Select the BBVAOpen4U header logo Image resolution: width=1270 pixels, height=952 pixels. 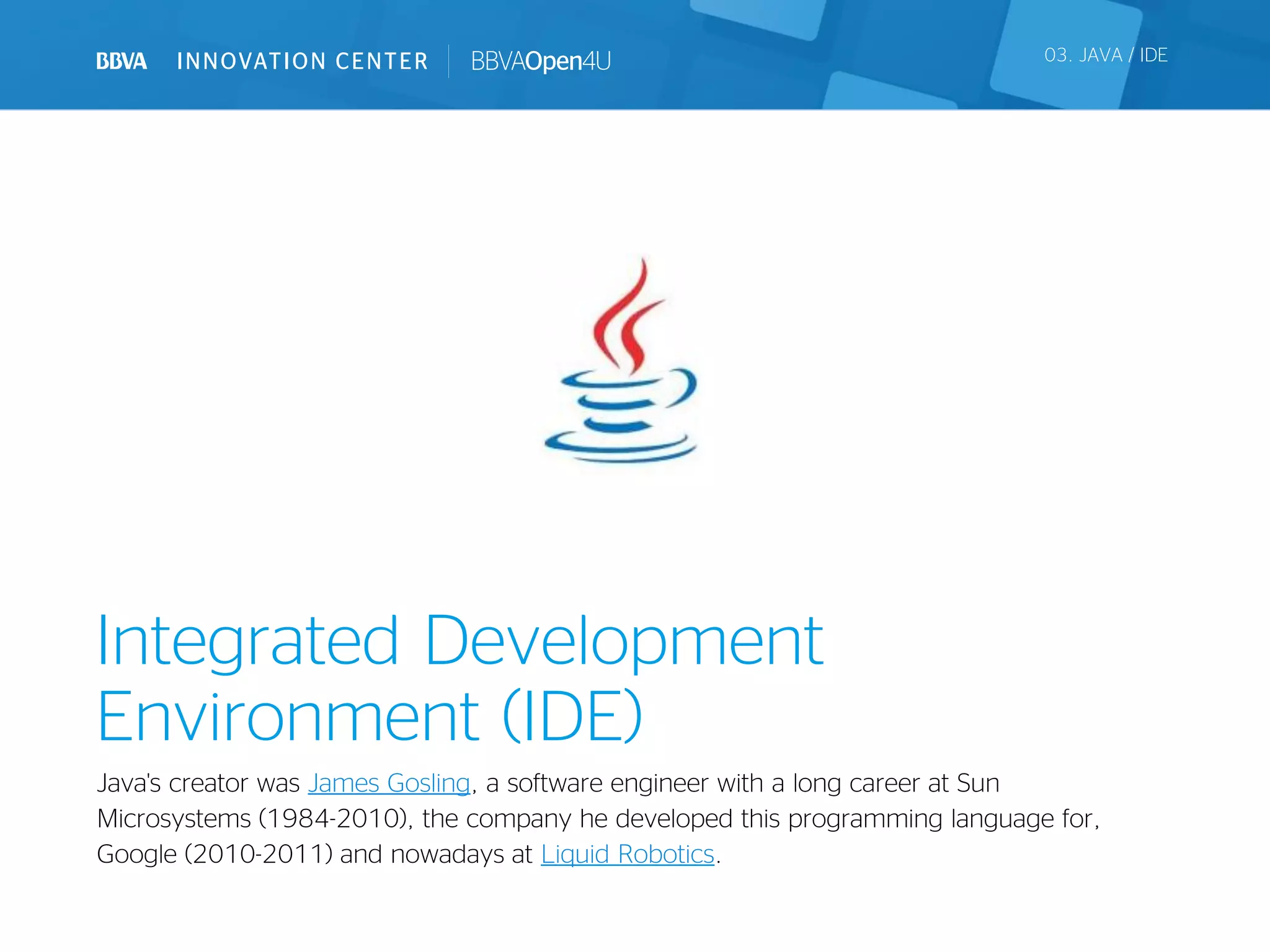pos(541,61)
